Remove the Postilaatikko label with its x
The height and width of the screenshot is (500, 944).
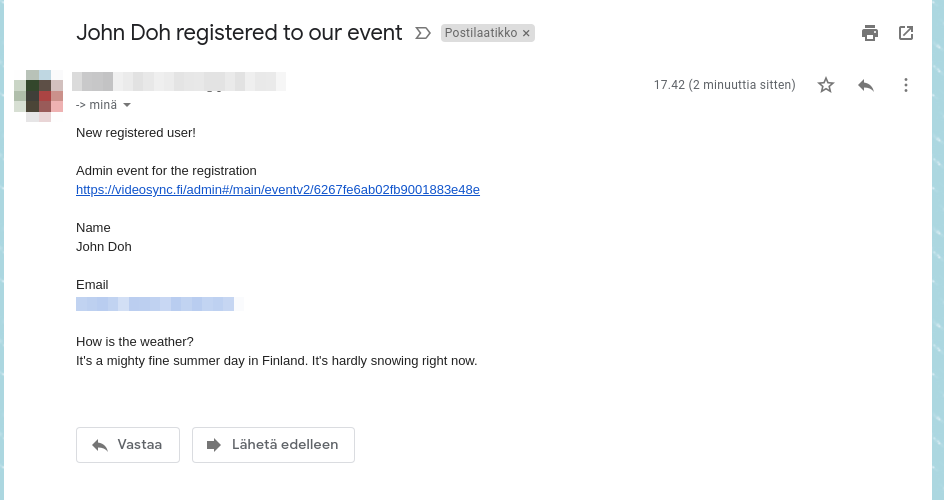click(526, 33)
